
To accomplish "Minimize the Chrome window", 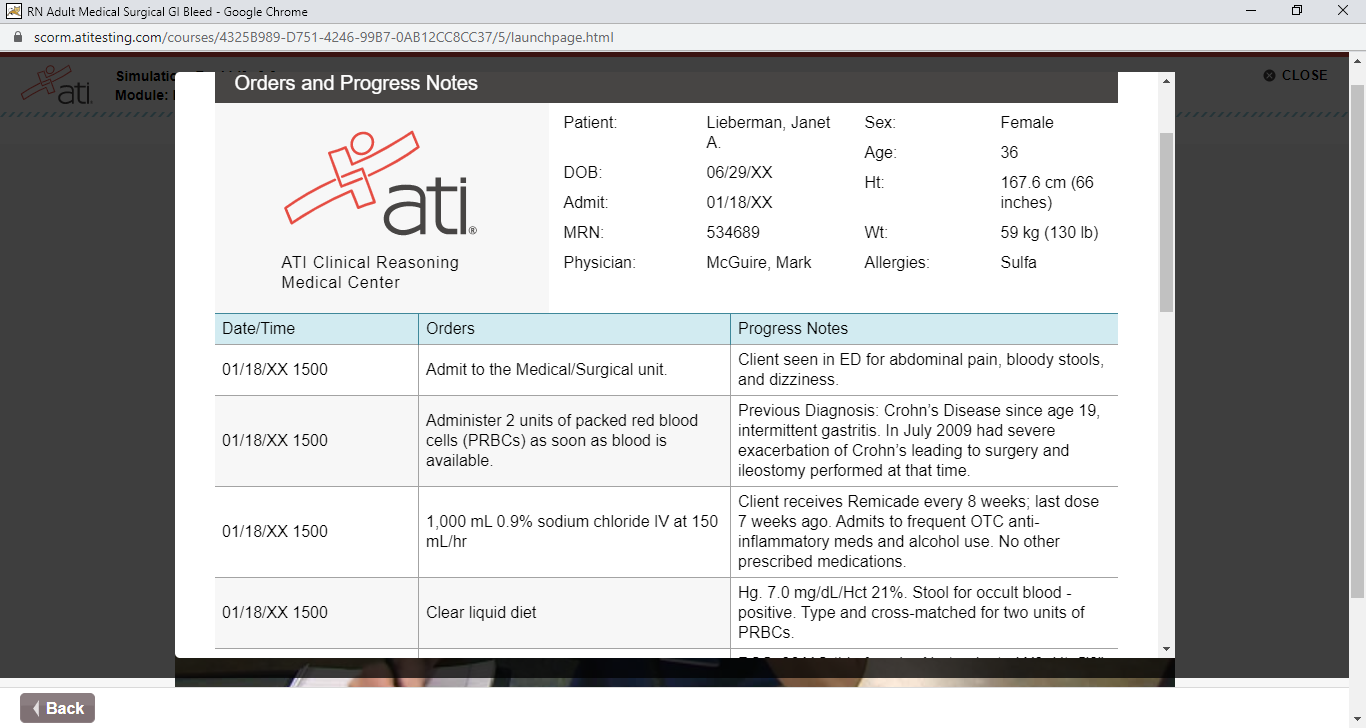I will point(1251,11).
